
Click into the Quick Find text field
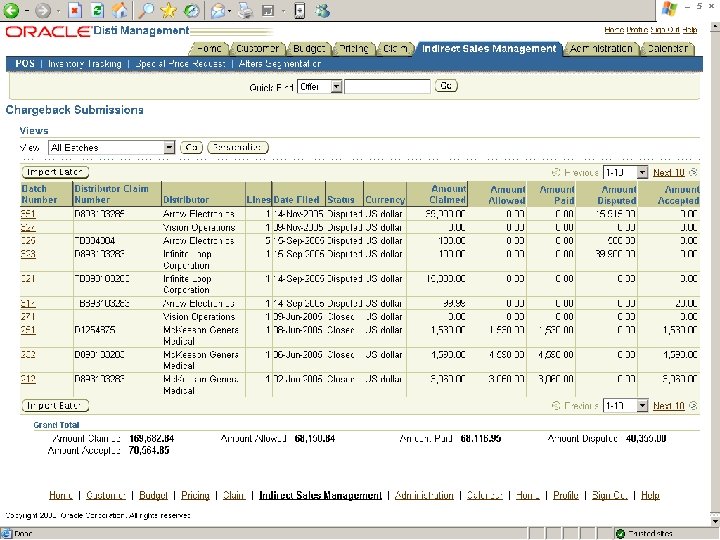(388, 86)
